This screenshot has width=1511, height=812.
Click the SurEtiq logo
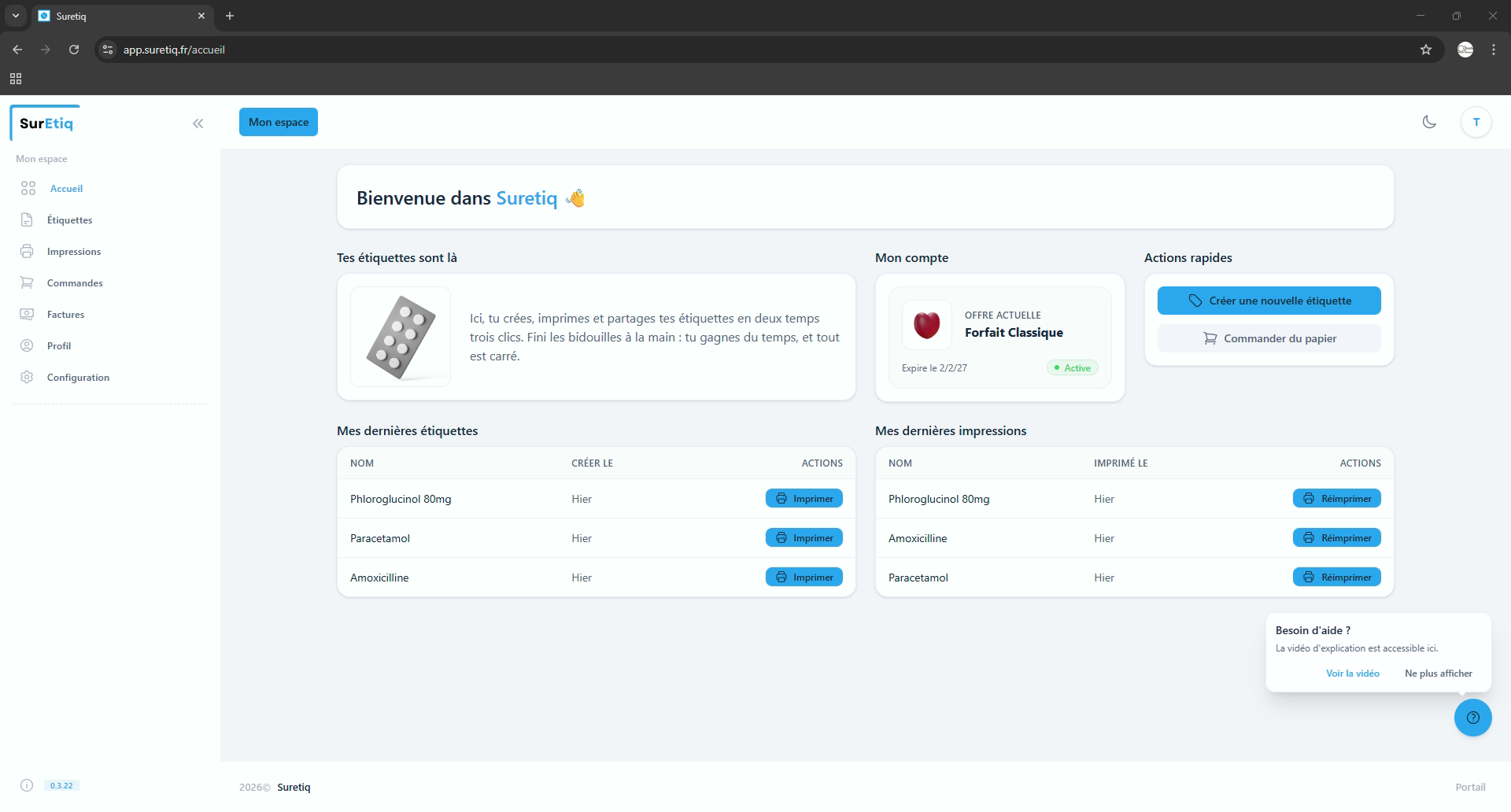click(x=46, y=124)
